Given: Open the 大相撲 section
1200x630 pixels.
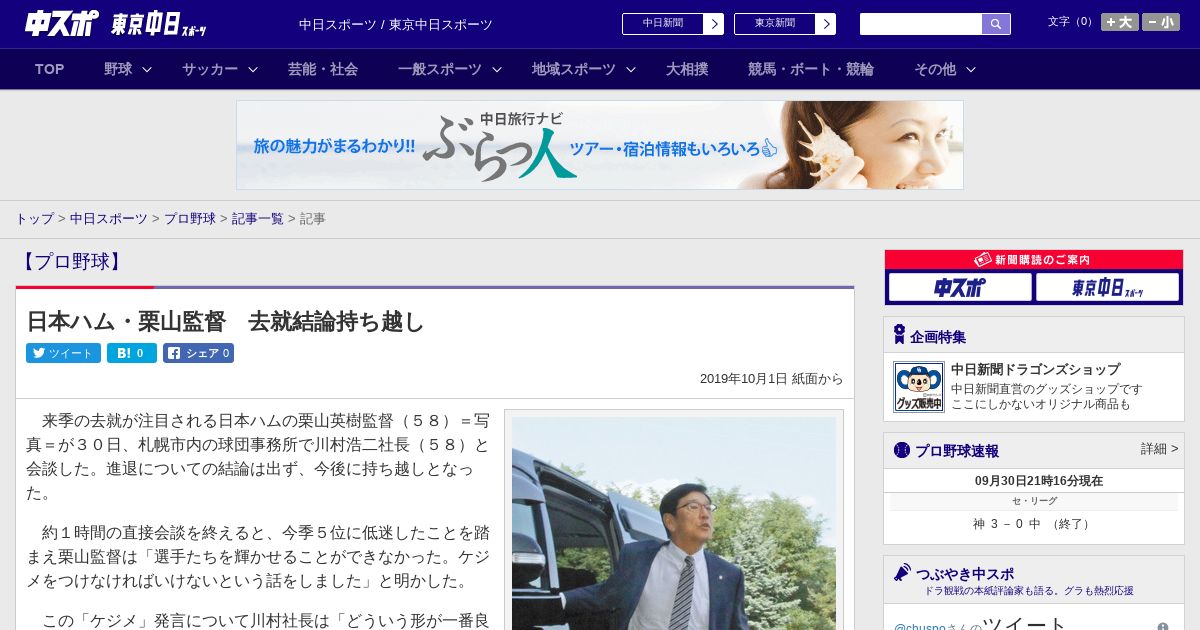Looking at the screenshot, I should click(687, 69).
